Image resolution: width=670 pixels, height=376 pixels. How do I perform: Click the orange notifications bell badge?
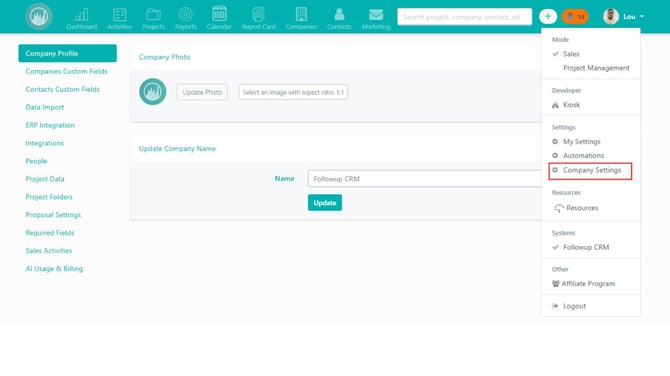(575, 17)
